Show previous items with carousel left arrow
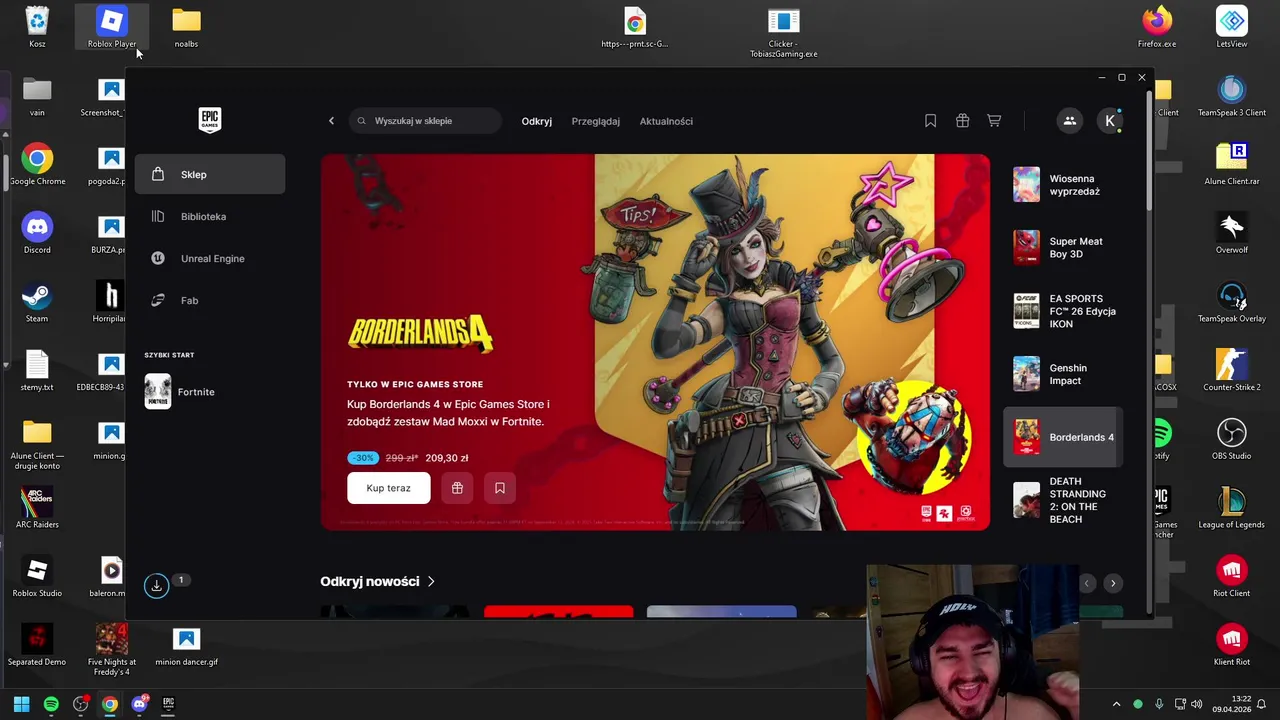Viewport: 1280px width, 720px height. pos(1087,583)
